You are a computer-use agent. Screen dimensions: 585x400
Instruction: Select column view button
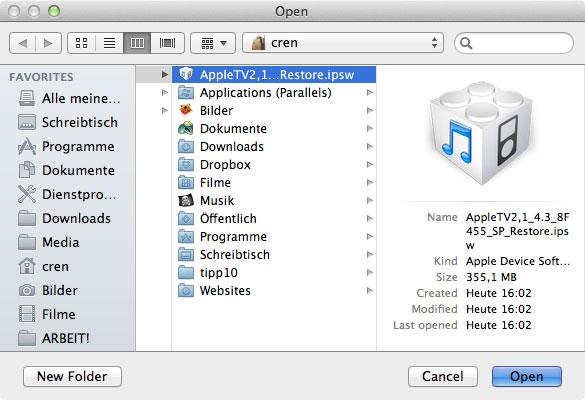tap(137, 43)
